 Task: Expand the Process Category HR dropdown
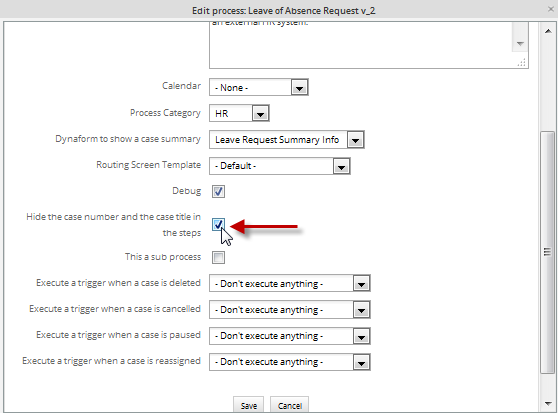click(x=260, y=113)
